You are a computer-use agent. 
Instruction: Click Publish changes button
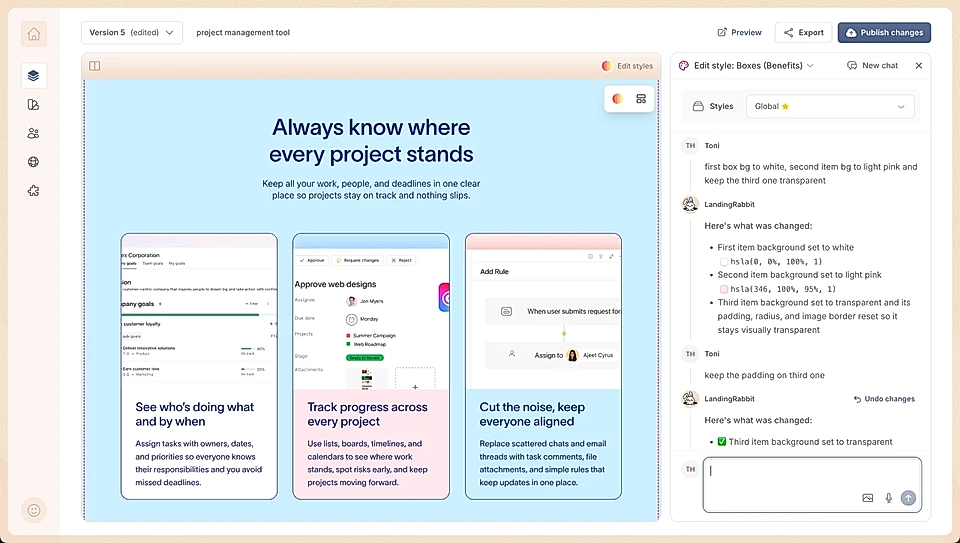[884, 32]
